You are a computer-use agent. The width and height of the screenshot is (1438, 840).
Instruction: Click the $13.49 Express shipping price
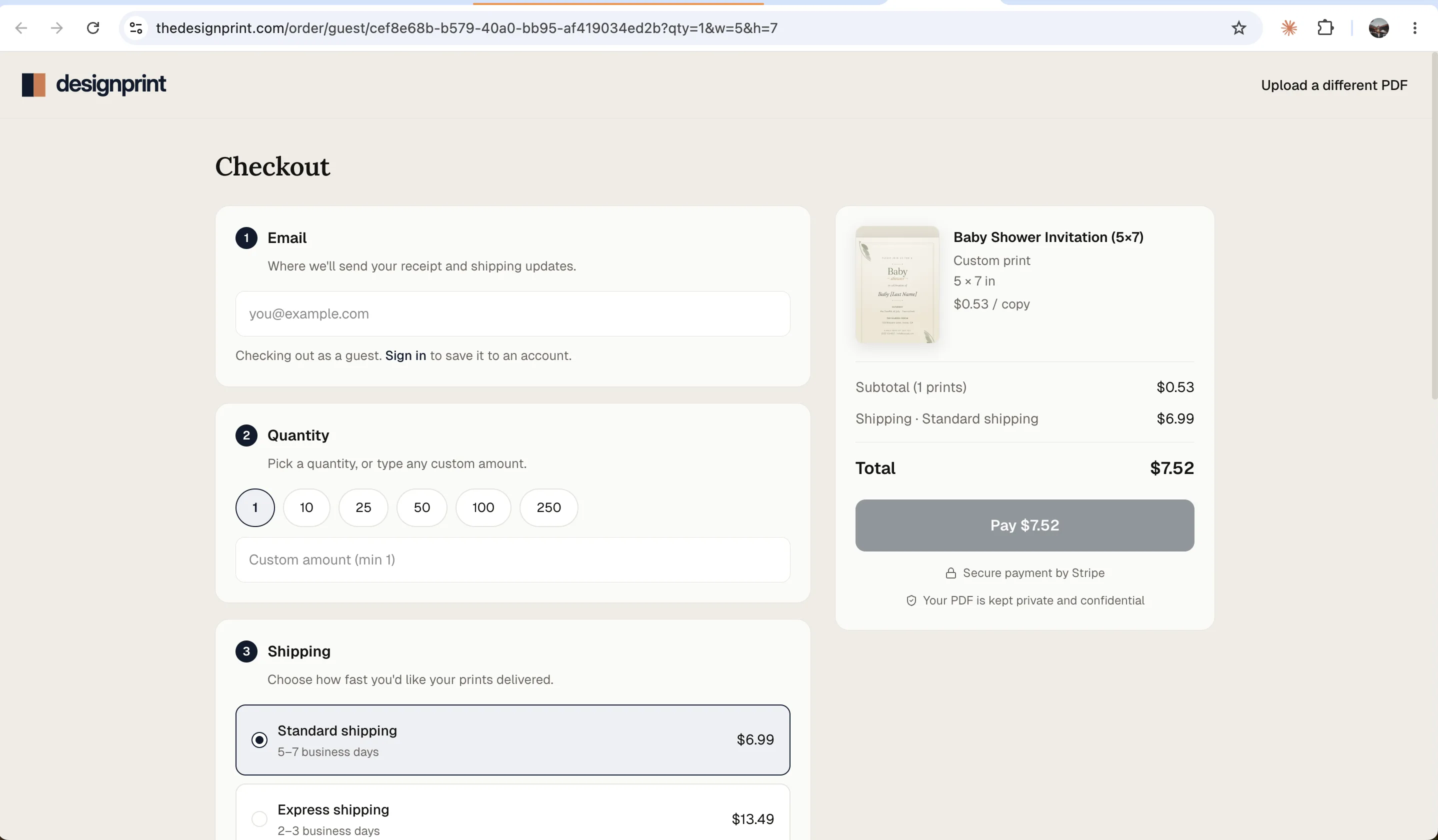pyautogui.click(x=752, y=819)
